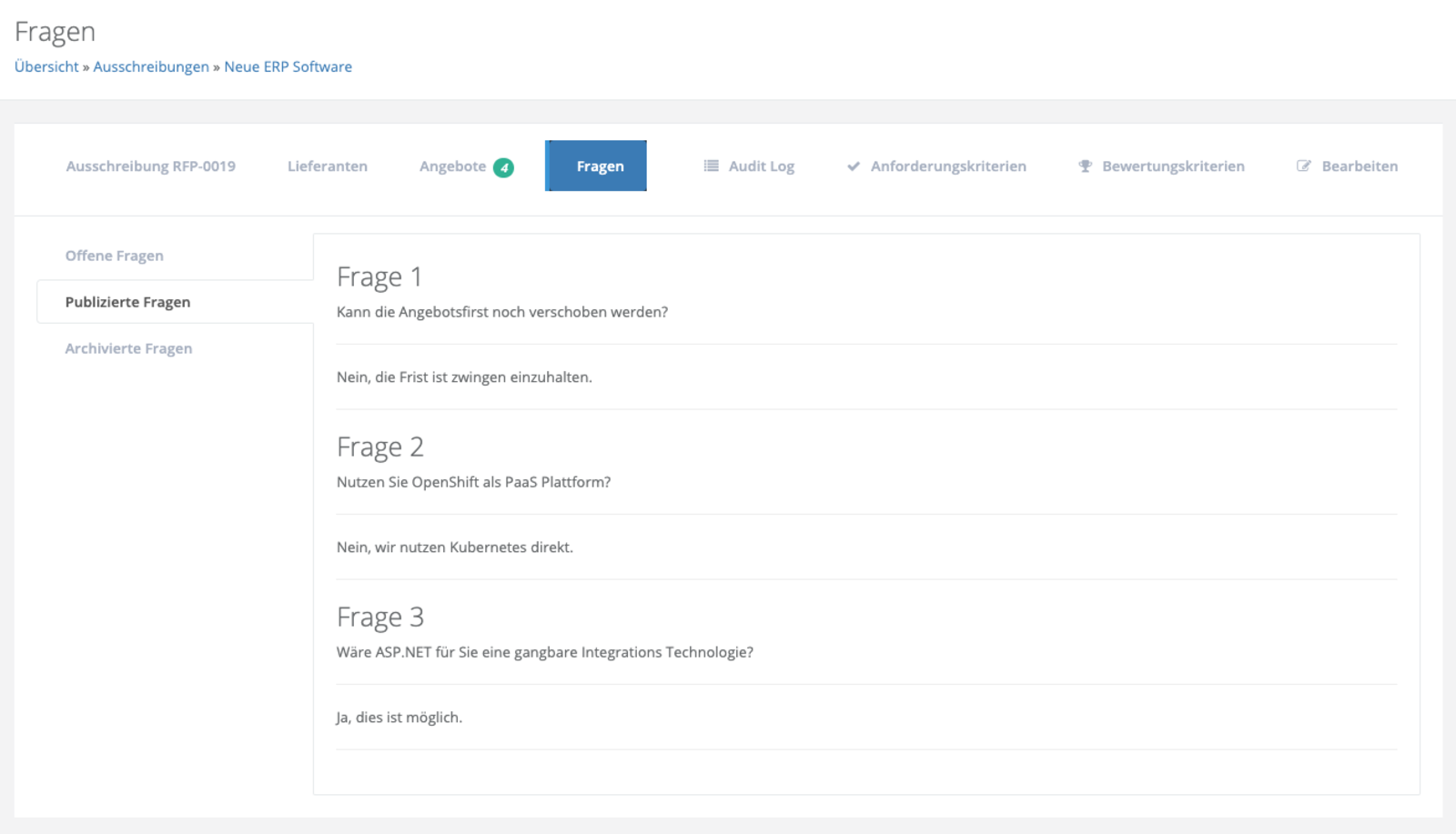
Task: Select the active Fragen tab
Action: point(596,166)
